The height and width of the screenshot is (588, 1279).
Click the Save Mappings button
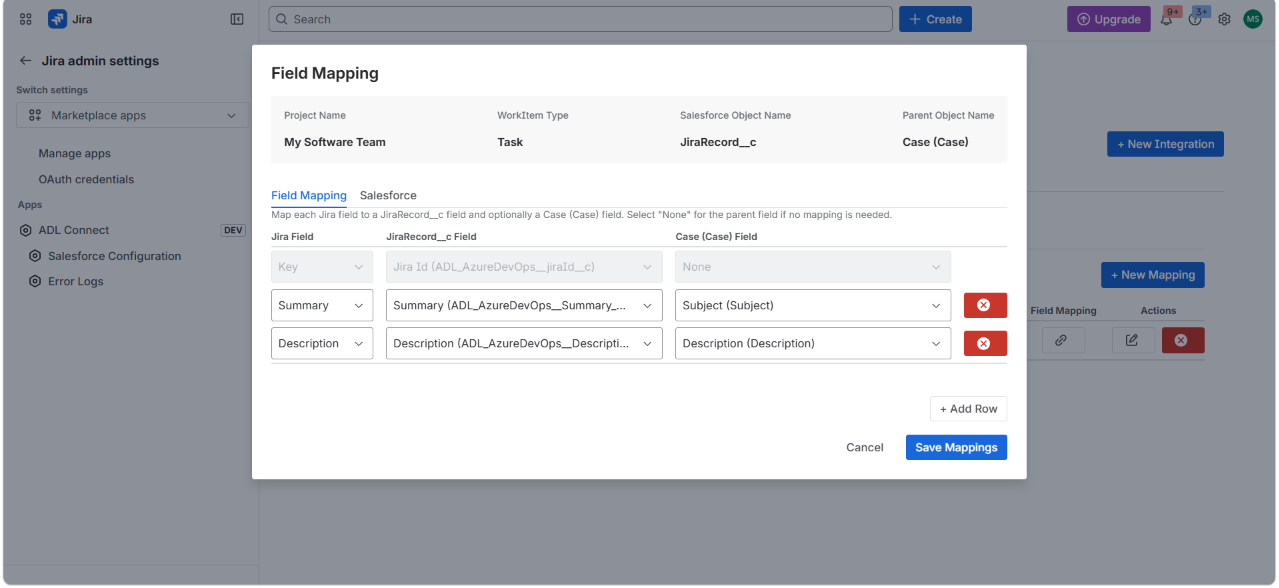[x=956, y=447]
